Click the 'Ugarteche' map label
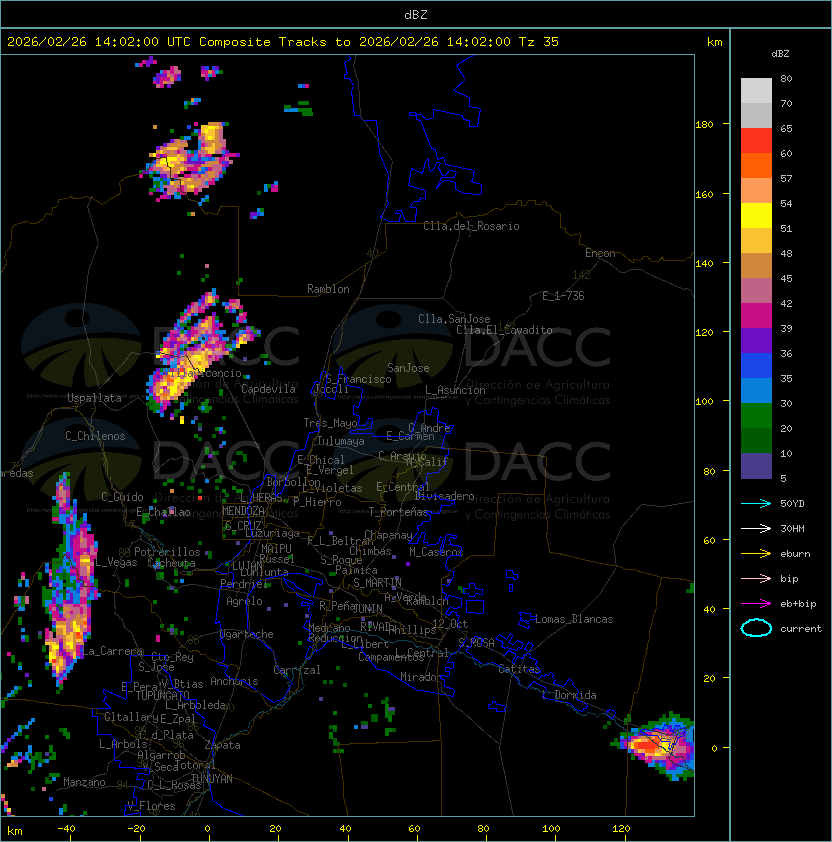Image resolution: width=832 pixels, height=842 pixels. click(247, 634)
